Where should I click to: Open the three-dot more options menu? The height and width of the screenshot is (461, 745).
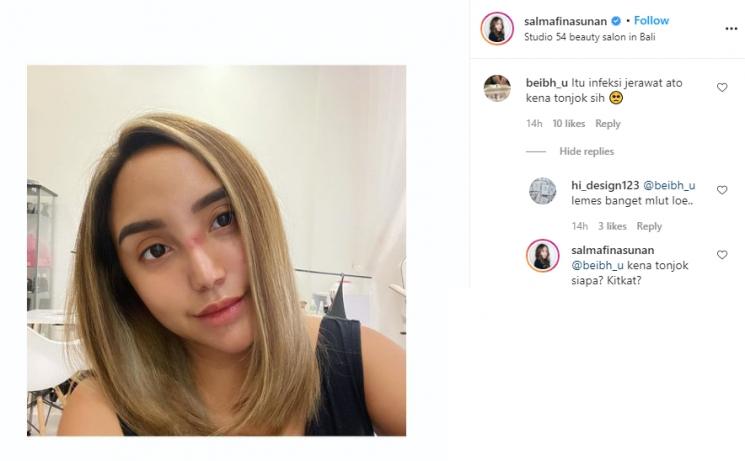pyautogui.click(x=731, y=29)
